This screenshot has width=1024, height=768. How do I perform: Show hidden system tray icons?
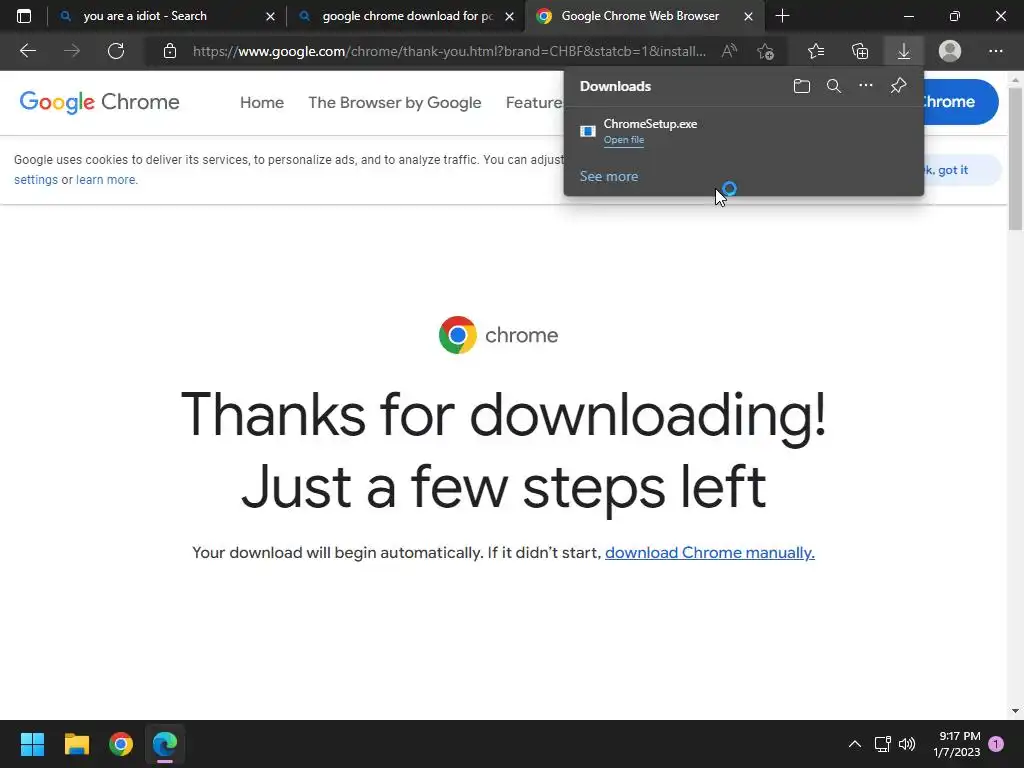[854, 744]
